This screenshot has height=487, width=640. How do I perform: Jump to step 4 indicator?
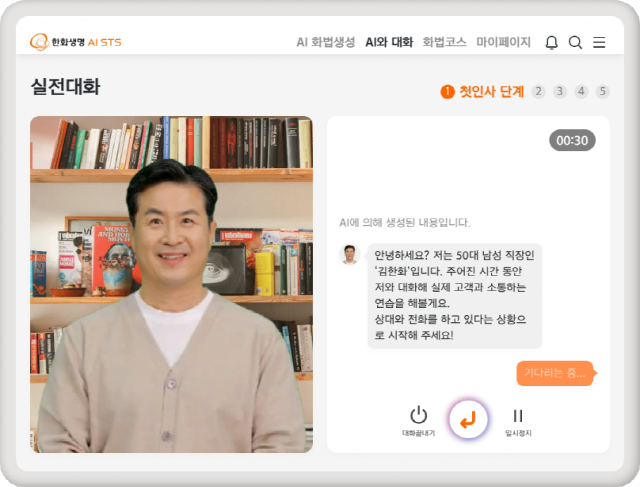point(582,91)
